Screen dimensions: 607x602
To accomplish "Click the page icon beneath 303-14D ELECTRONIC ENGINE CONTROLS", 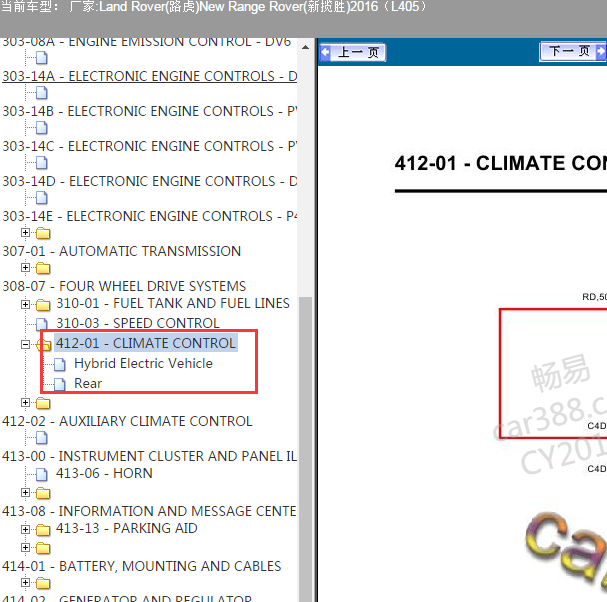I will pyautogui.click(x=42, y=198).
